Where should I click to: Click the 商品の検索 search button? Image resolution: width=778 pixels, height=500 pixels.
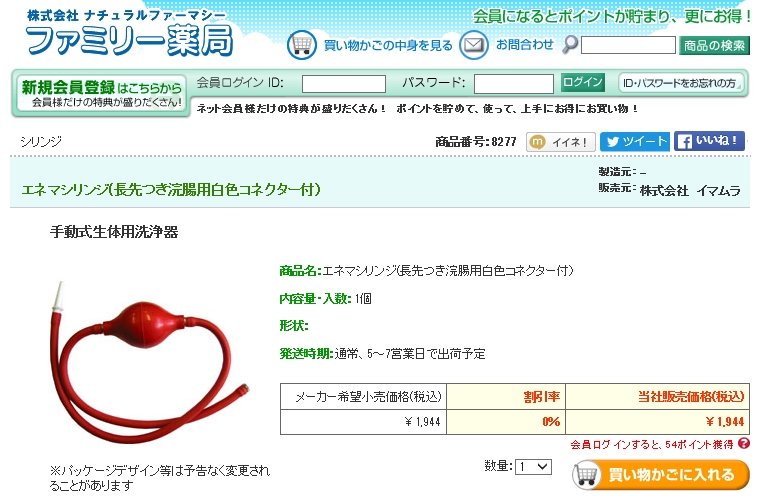click(x=714, y=46)
